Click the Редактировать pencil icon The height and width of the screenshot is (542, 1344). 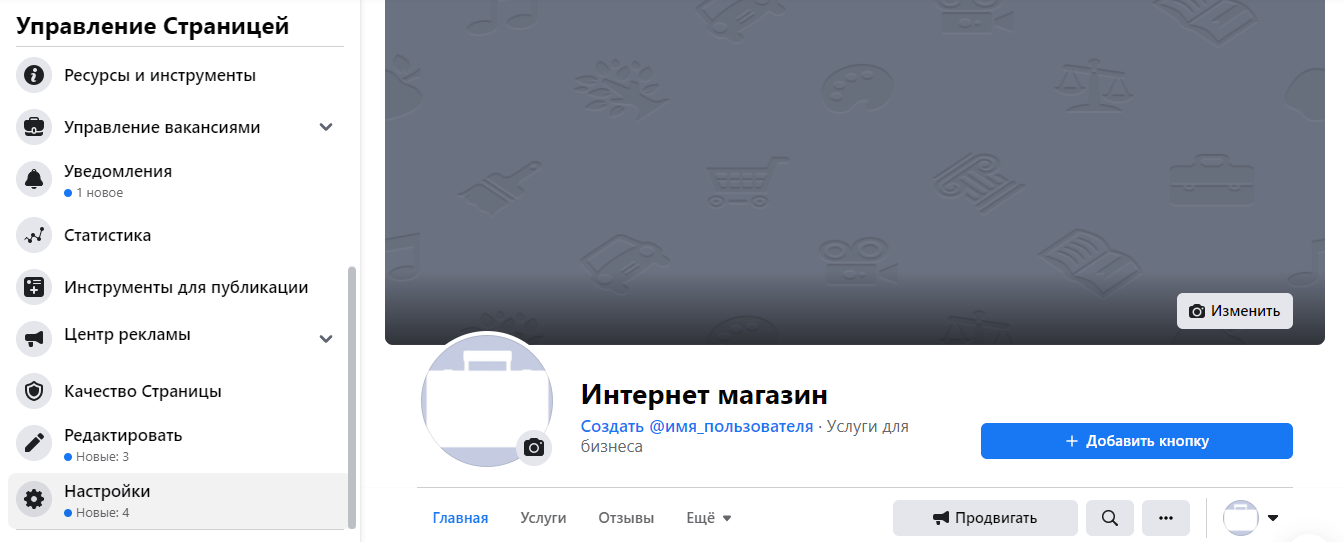[34, 444]
